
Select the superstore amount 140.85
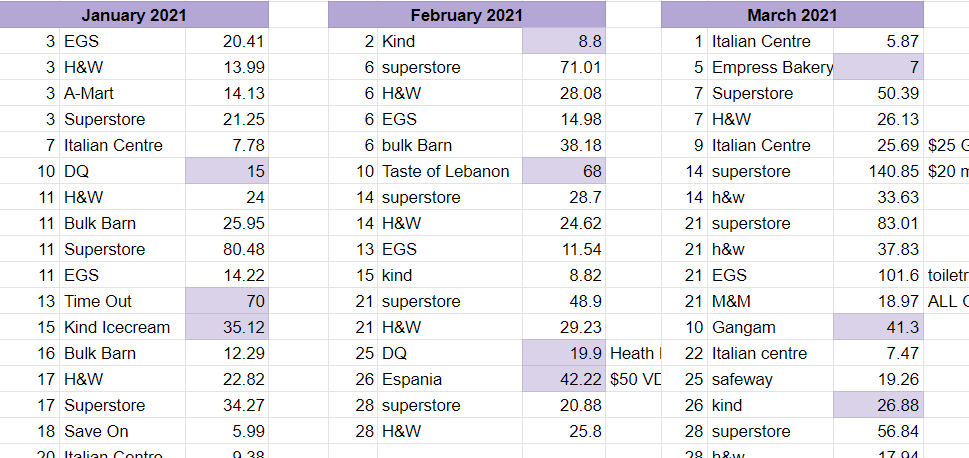tap(878, 171)
